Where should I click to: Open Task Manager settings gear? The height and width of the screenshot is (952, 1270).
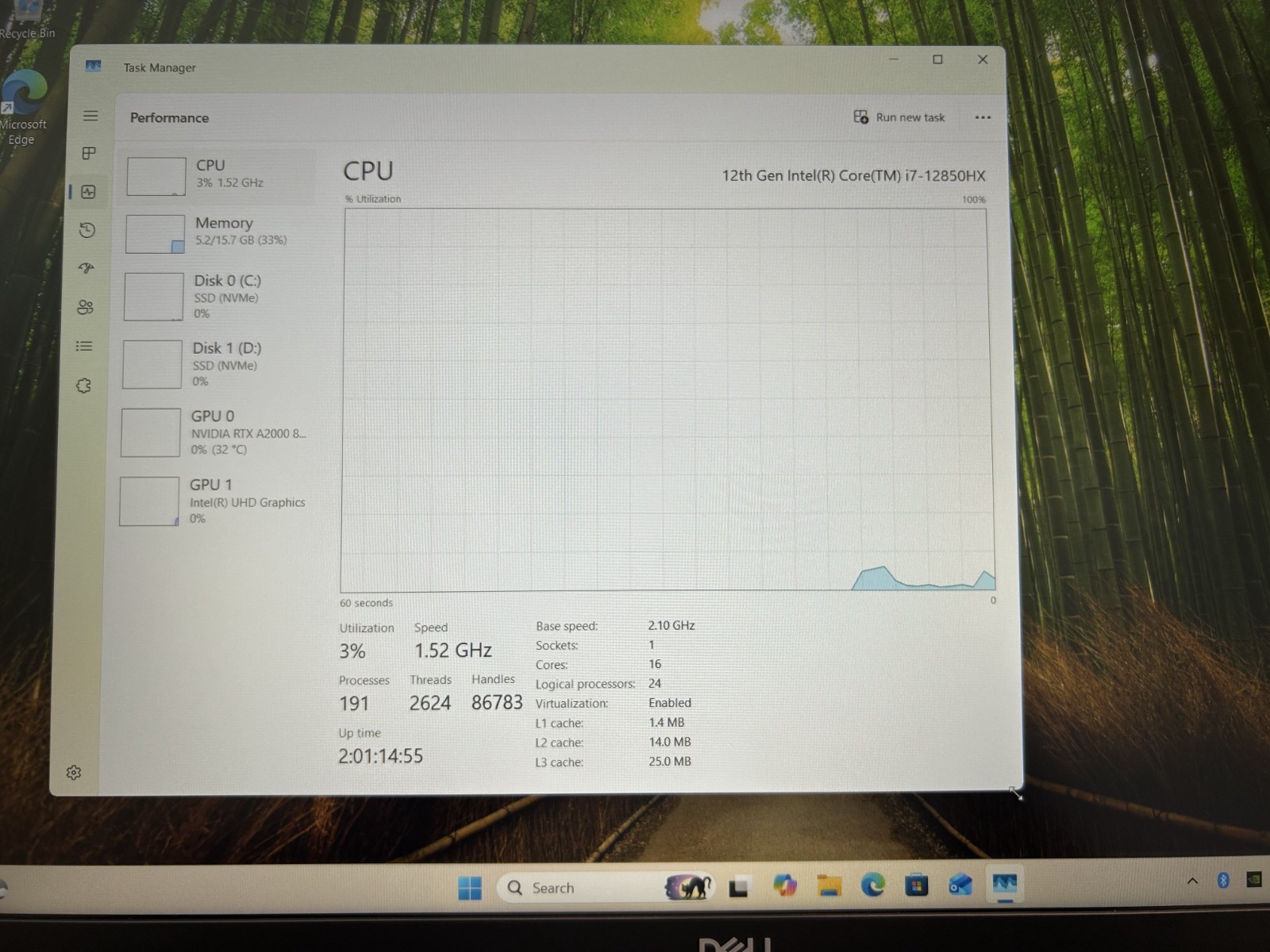74,773
